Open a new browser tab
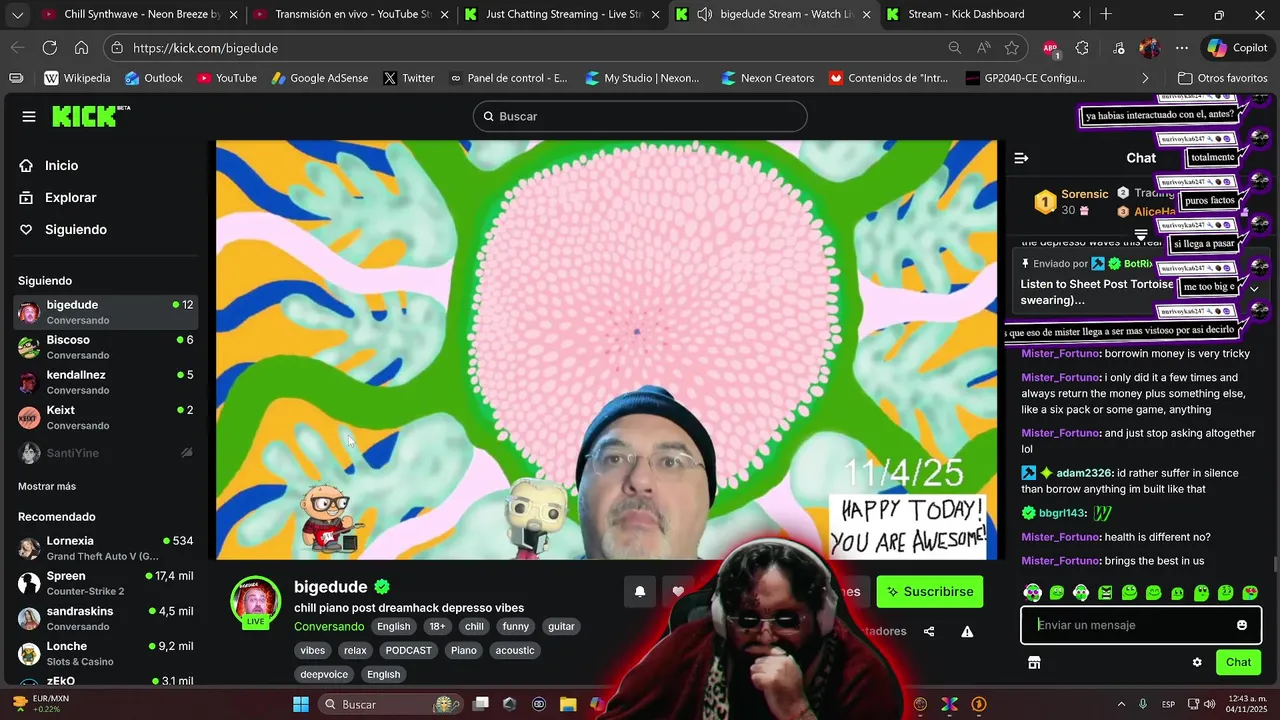This screenshot has width=1280, height=720. tap(1106, 14)
